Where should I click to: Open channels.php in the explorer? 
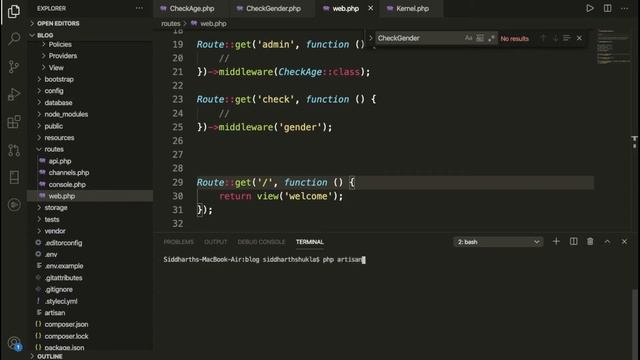tap(69, 173)
